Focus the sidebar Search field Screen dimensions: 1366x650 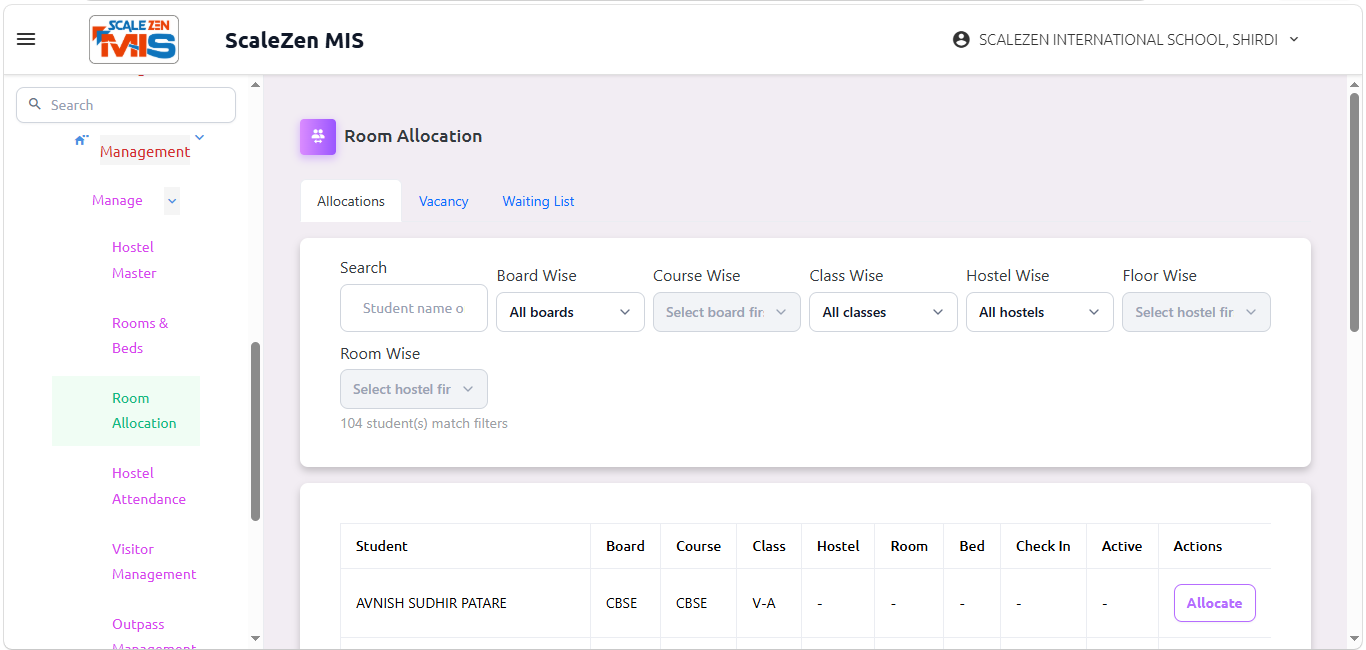[x=126, y=105]
